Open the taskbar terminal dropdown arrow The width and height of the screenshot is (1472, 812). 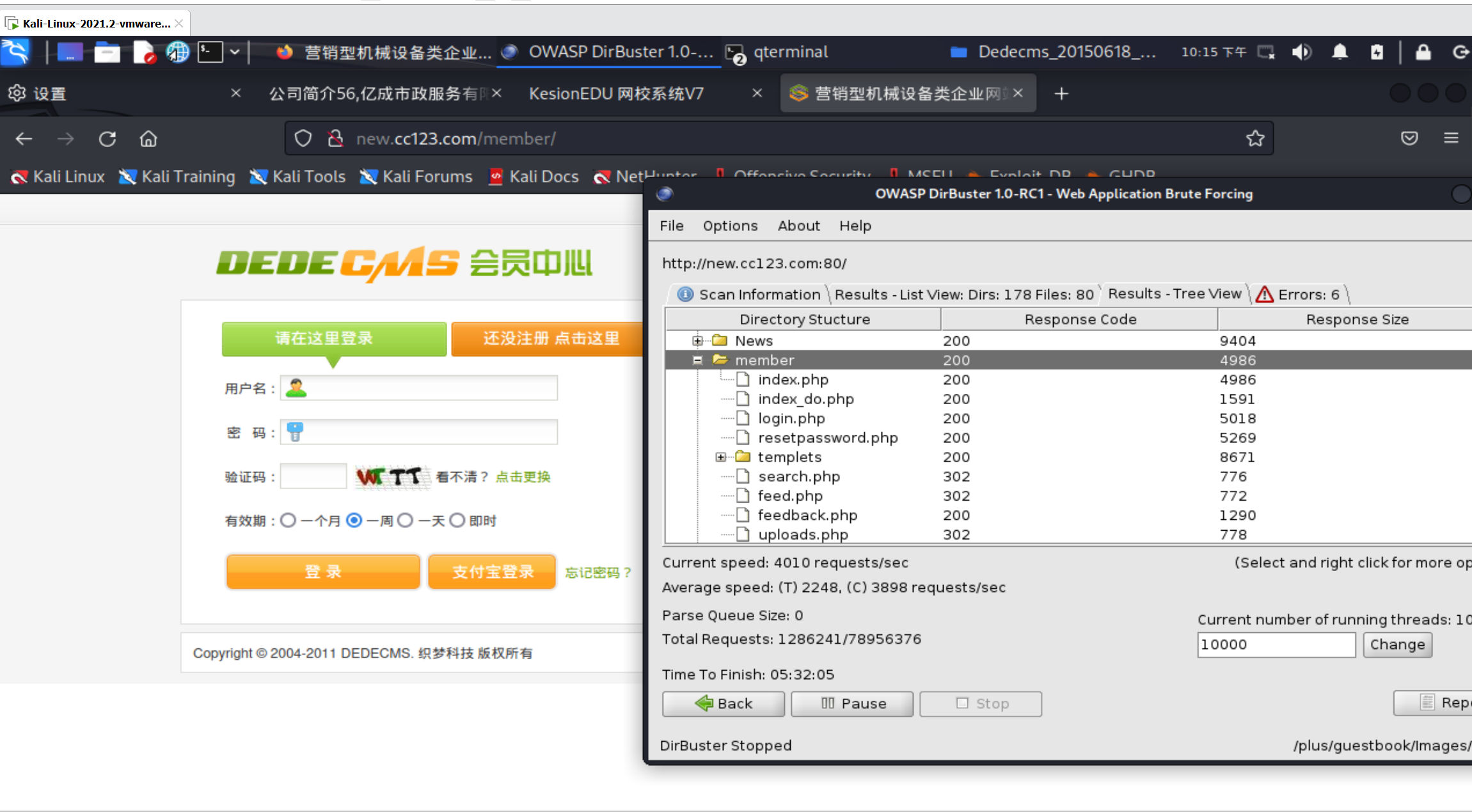[235, 52]
